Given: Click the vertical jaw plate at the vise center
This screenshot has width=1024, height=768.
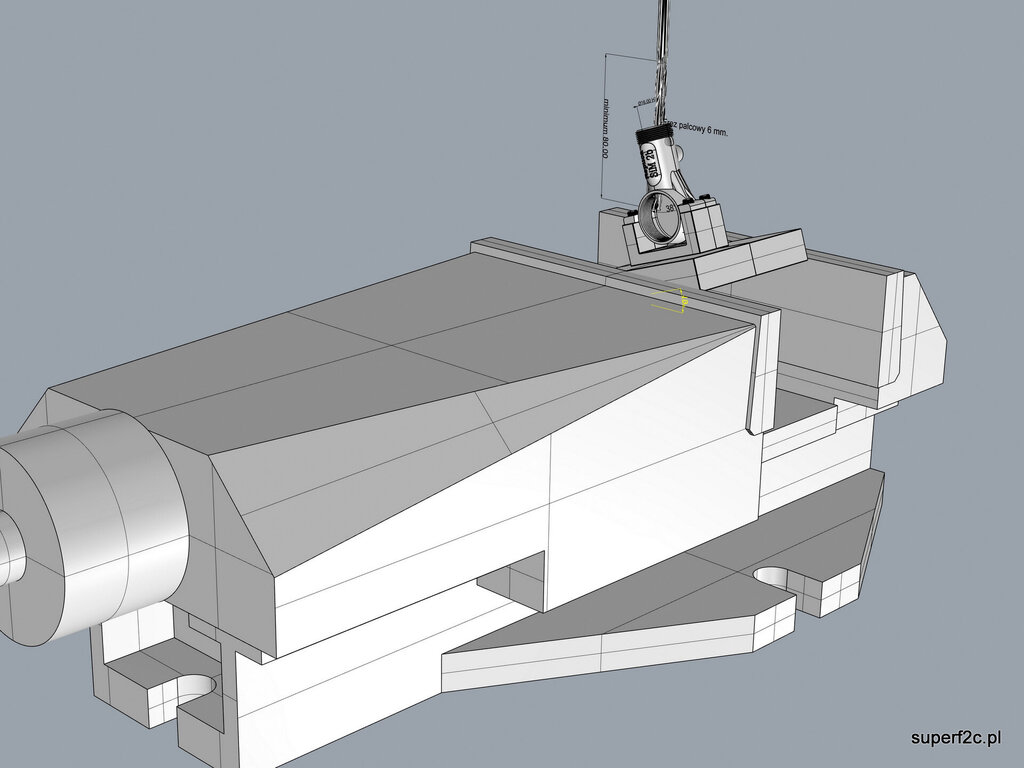Looking at the screenshot, I should 762,370.
